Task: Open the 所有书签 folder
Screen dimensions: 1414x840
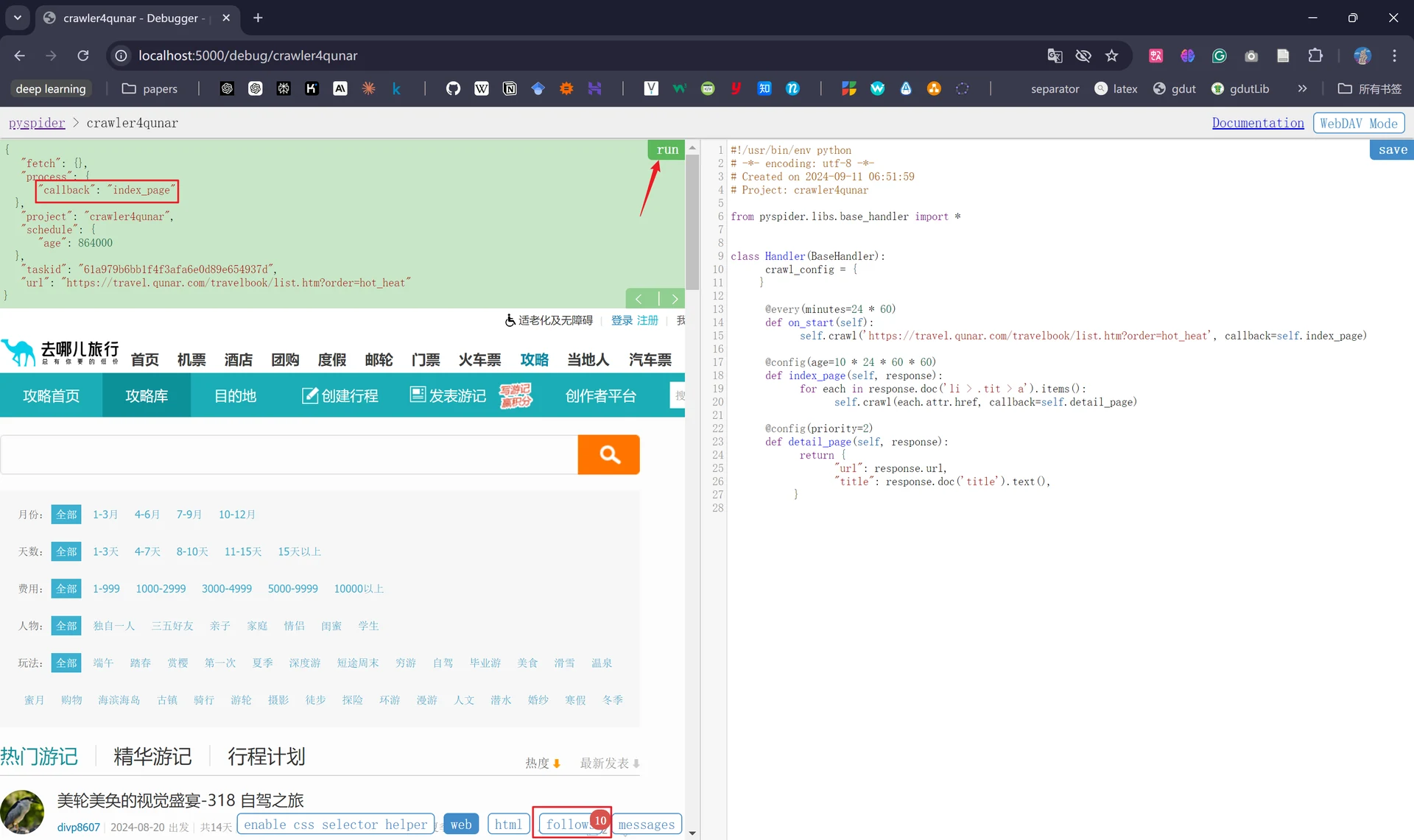Action: (x=1370, y=88)
